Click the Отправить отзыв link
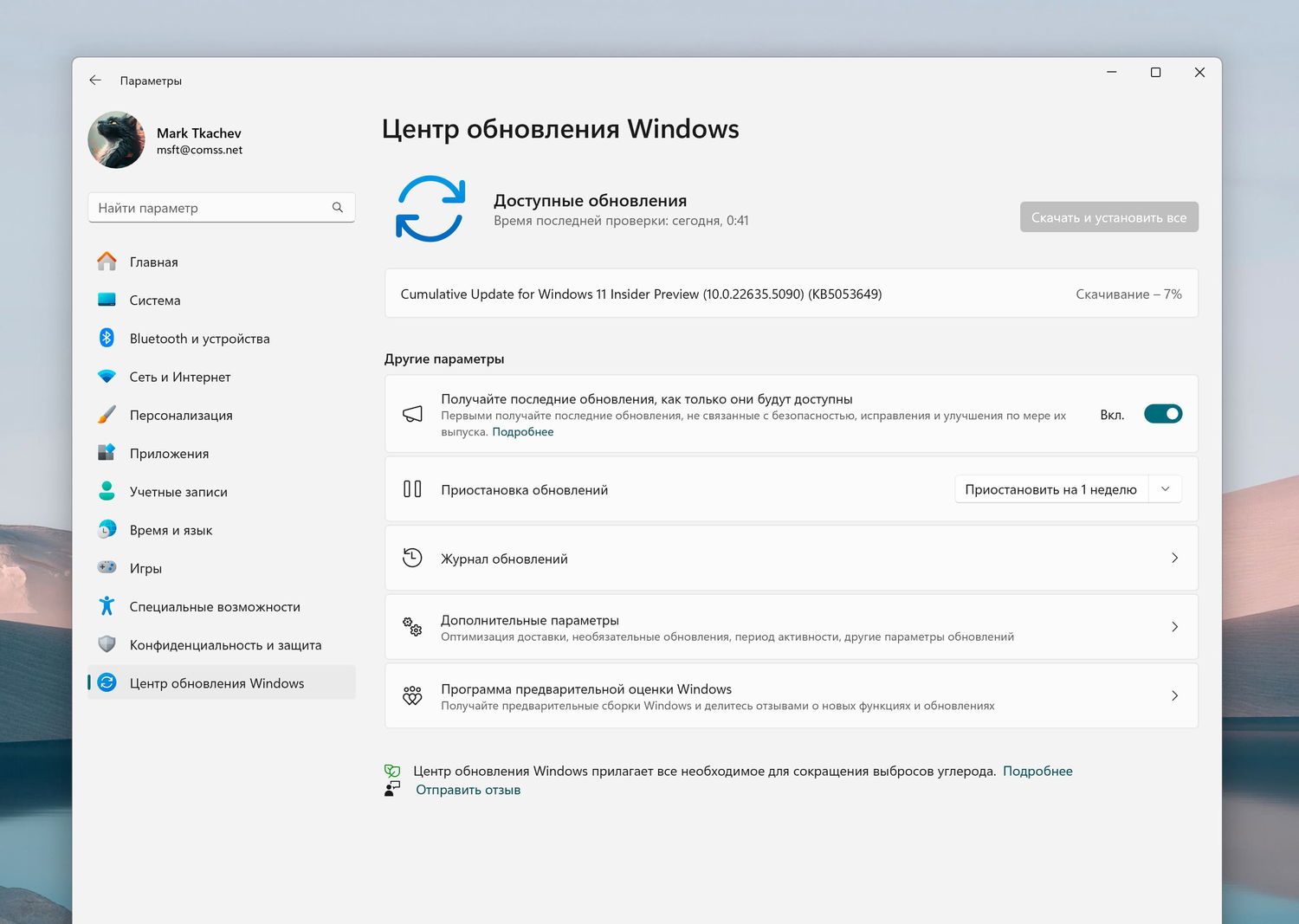Image resolution: width=1299 pixels, height=924 pixels. [x=468, y=790]
